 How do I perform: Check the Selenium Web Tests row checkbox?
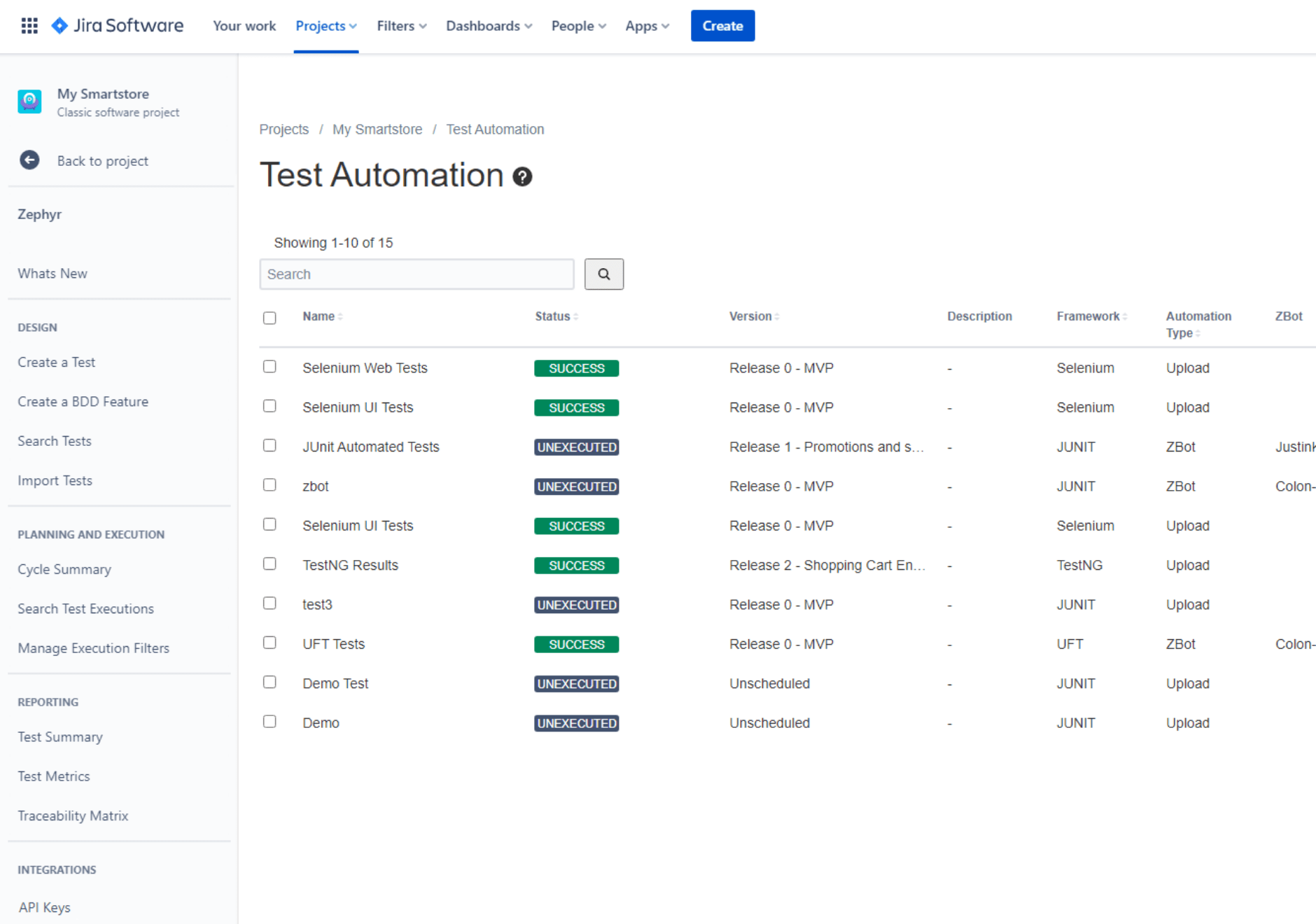pyautogui.click(x=269, y=367)
